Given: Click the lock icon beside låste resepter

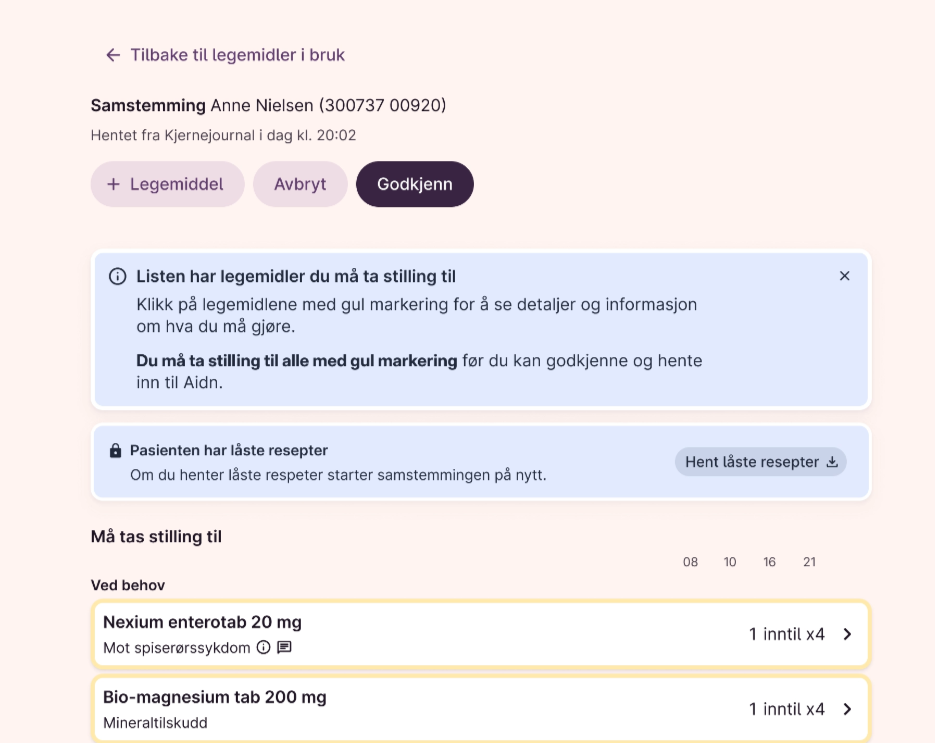Looking at the screenshot, I should tap(115, 451).
